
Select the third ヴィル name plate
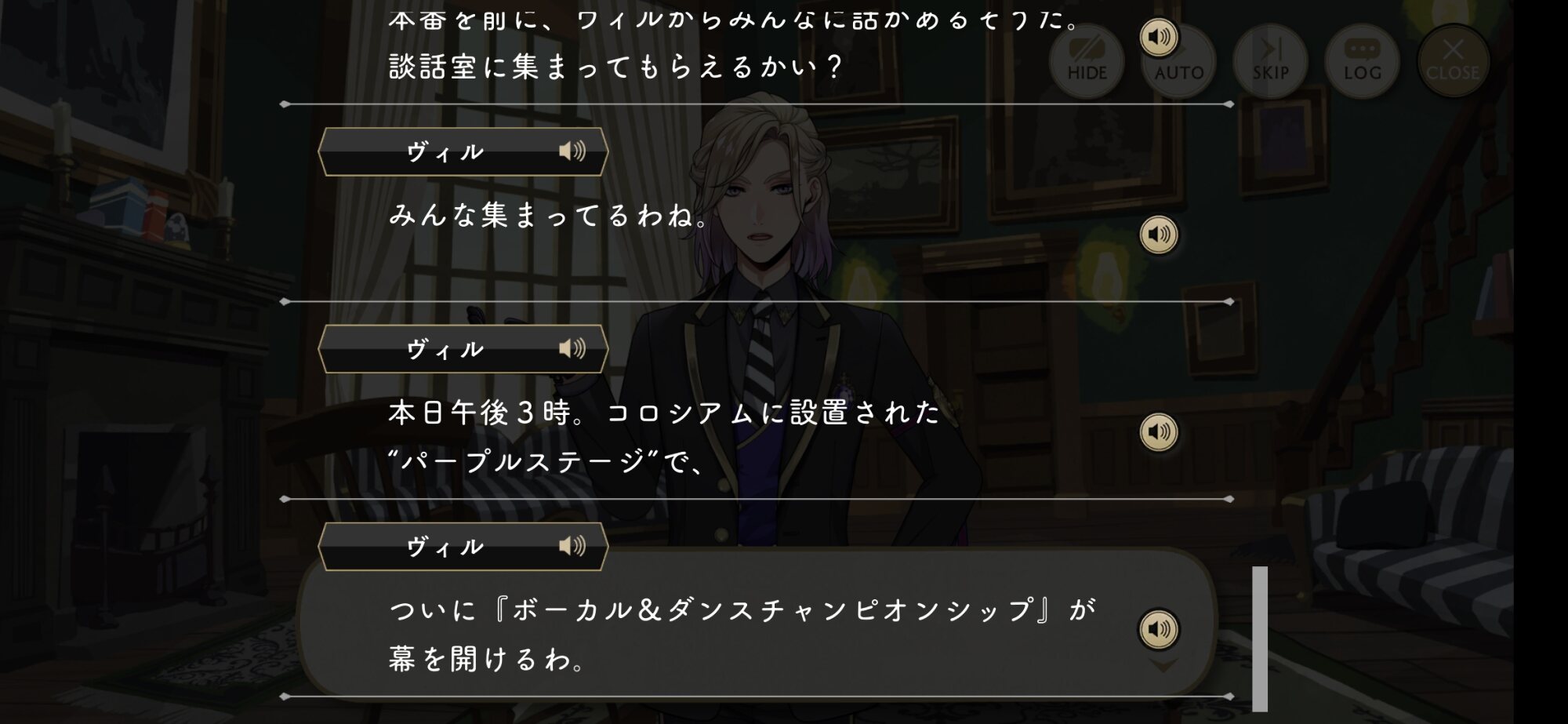pos(463,546)
